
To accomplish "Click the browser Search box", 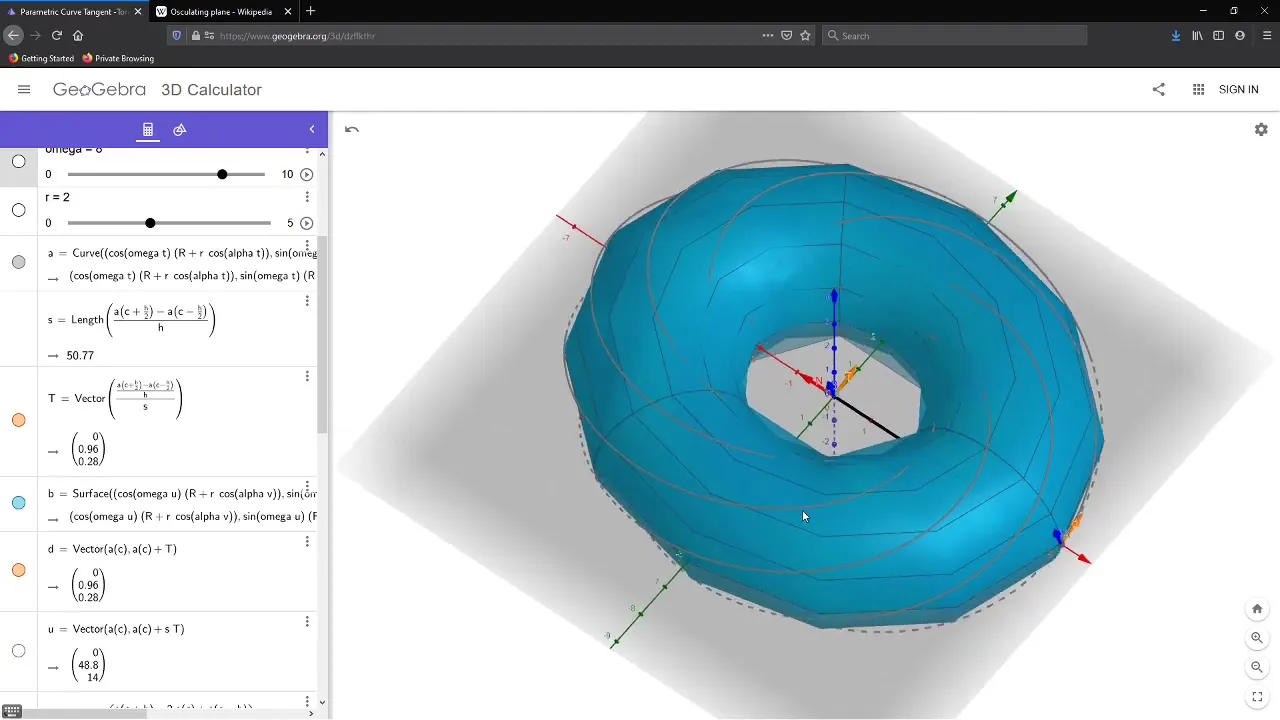I will click(x=954, y=35).
